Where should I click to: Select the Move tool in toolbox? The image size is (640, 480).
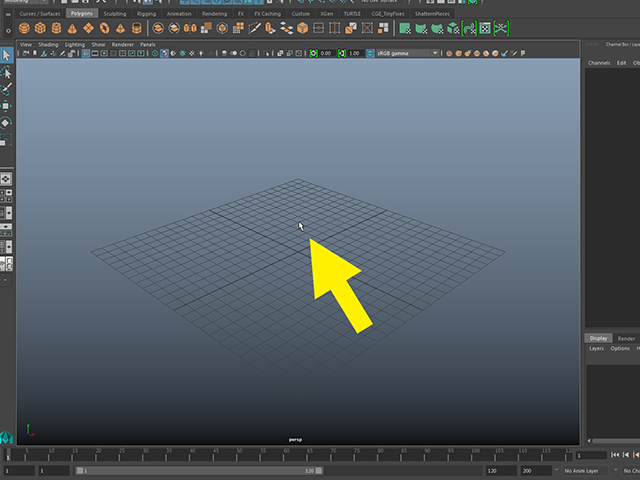pos(6,106)
